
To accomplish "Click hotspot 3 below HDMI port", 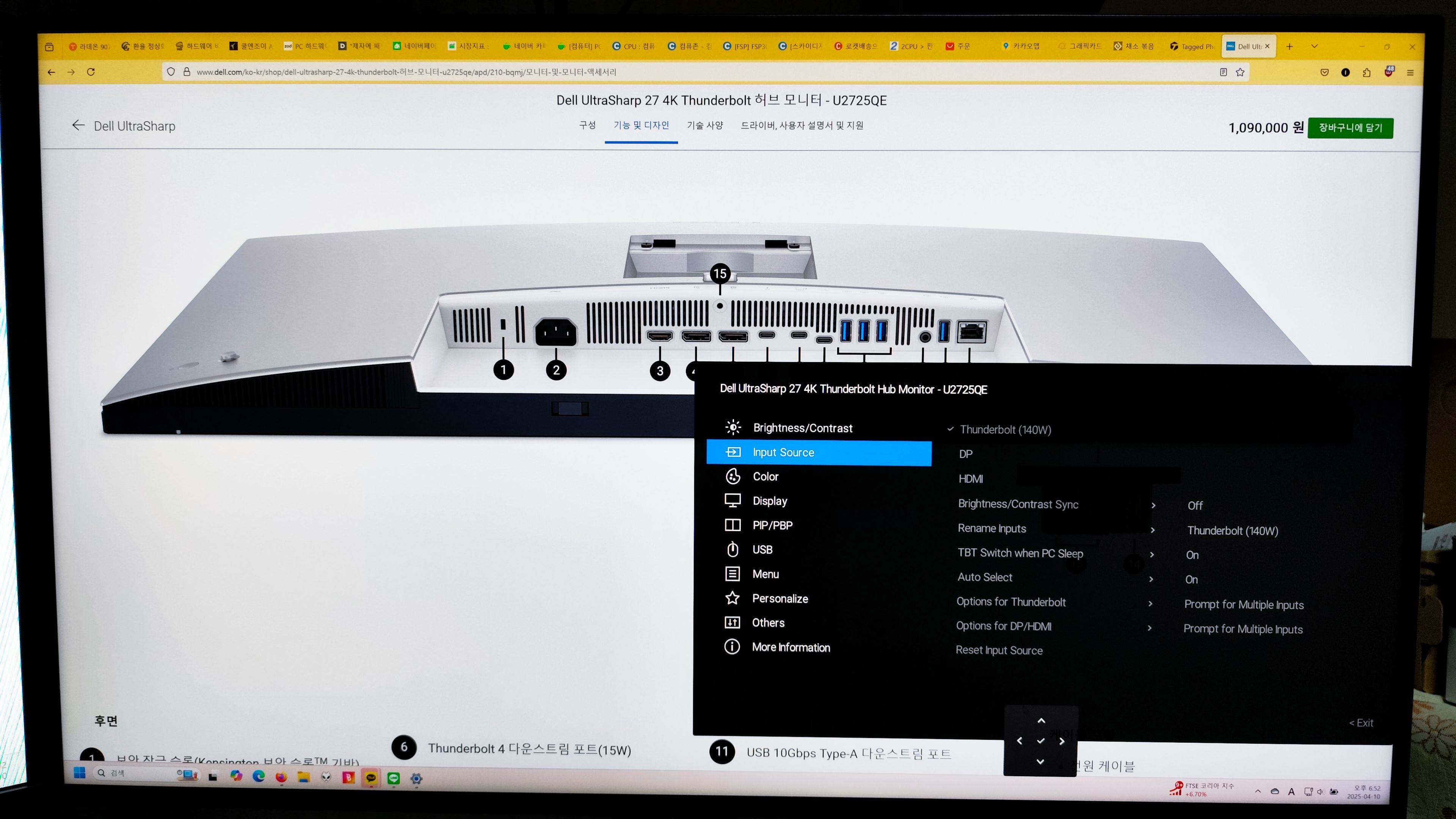I will click(x=660, y=371).
